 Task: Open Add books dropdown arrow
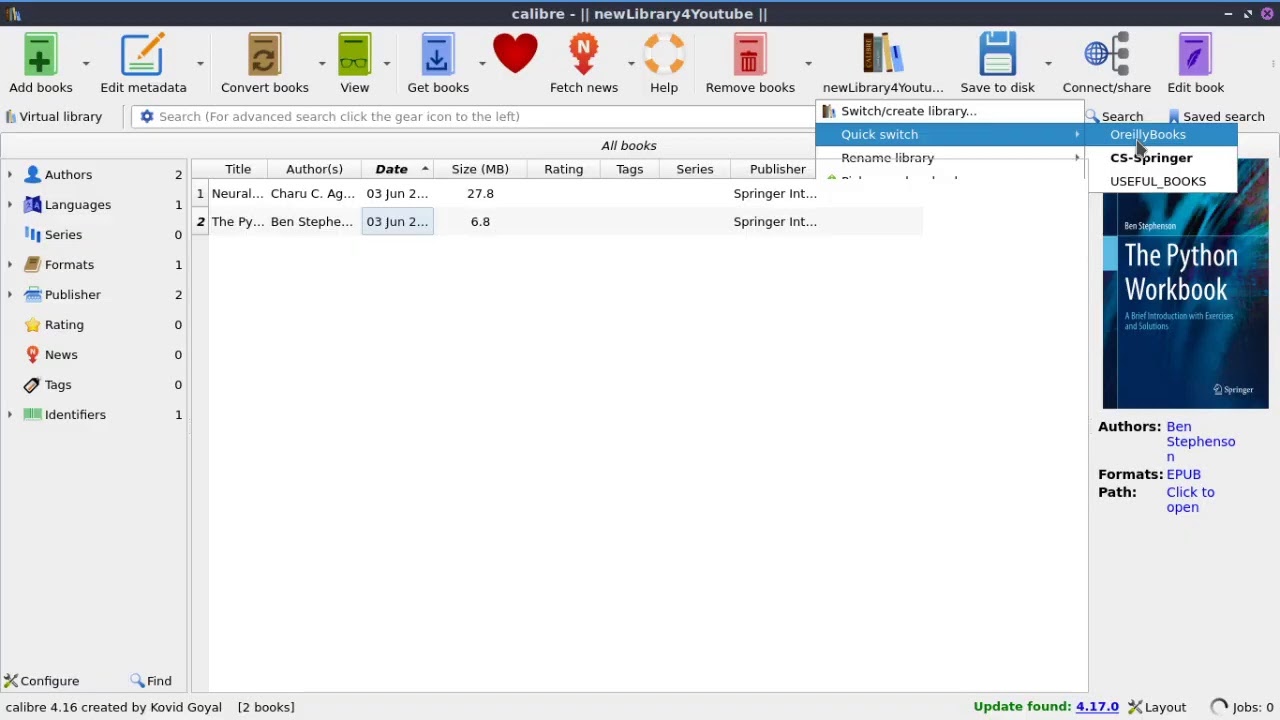[86, 63]
